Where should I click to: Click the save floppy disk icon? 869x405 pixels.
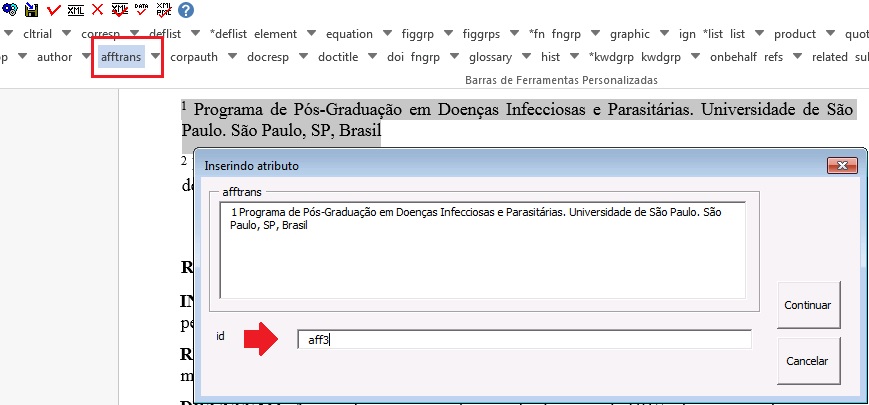click(32, 9)
